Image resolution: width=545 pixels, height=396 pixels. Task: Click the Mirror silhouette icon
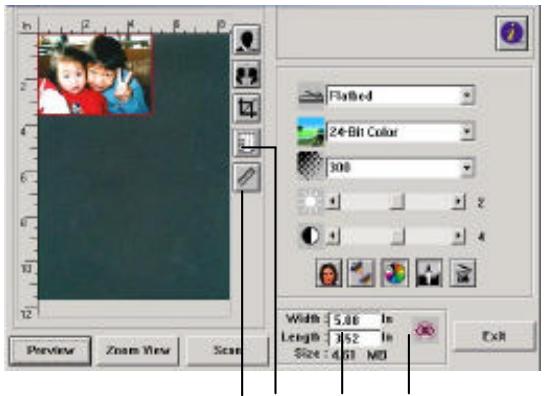[246, 39]
